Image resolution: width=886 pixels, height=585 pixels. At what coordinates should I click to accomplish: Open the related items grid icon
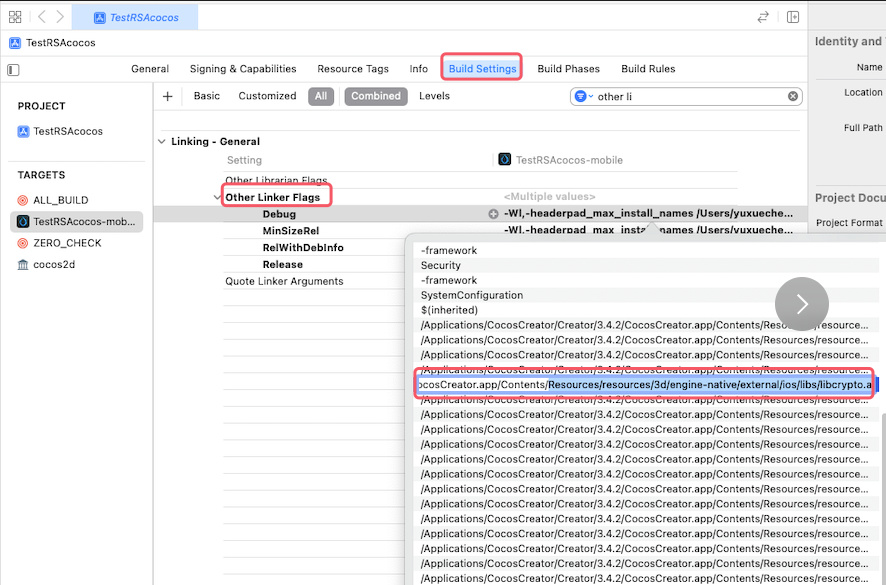15,17
